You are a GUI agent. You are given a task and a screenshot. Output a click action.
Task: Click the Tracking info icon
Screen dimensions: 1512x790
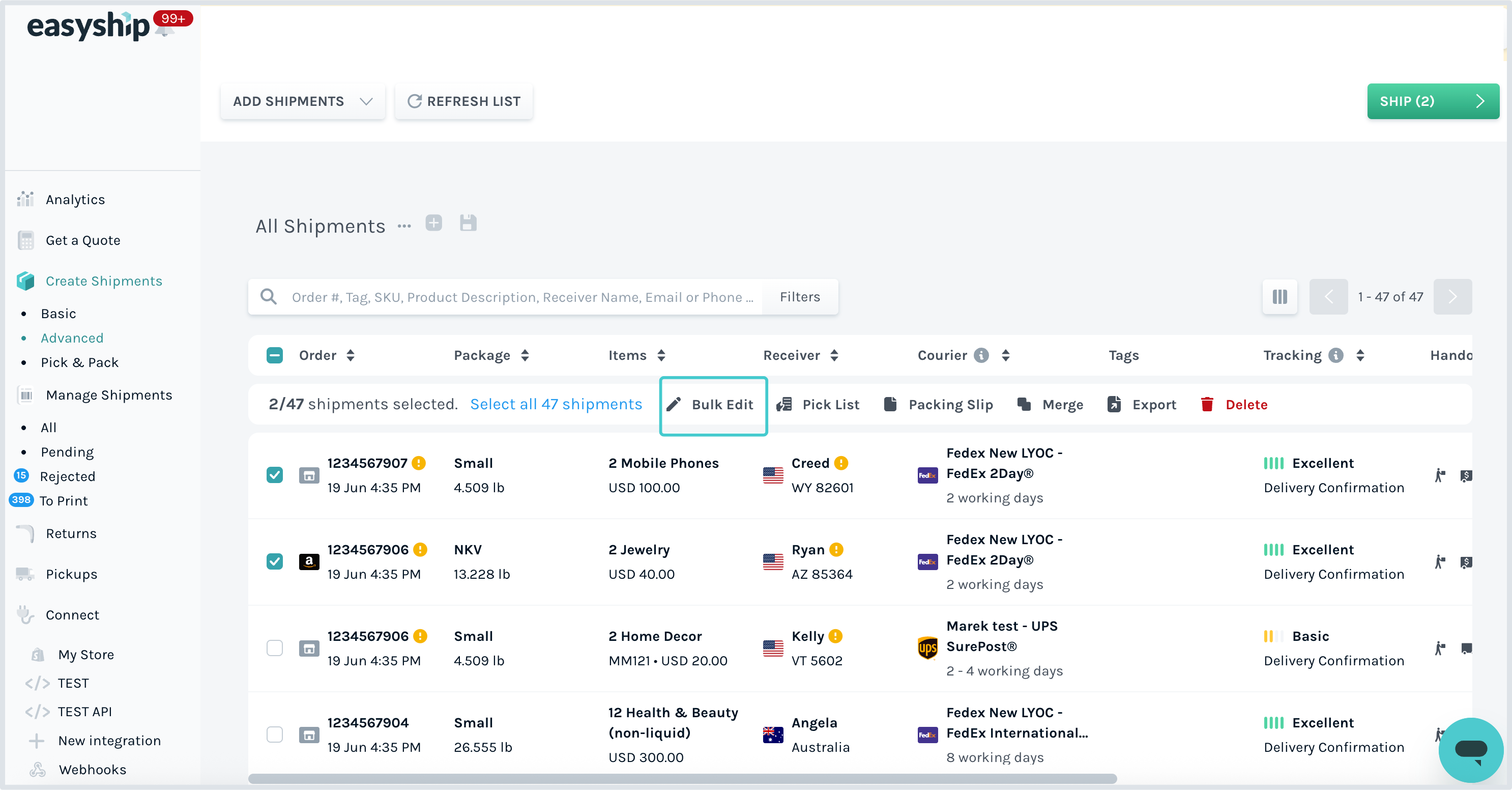pos(1336,355)
